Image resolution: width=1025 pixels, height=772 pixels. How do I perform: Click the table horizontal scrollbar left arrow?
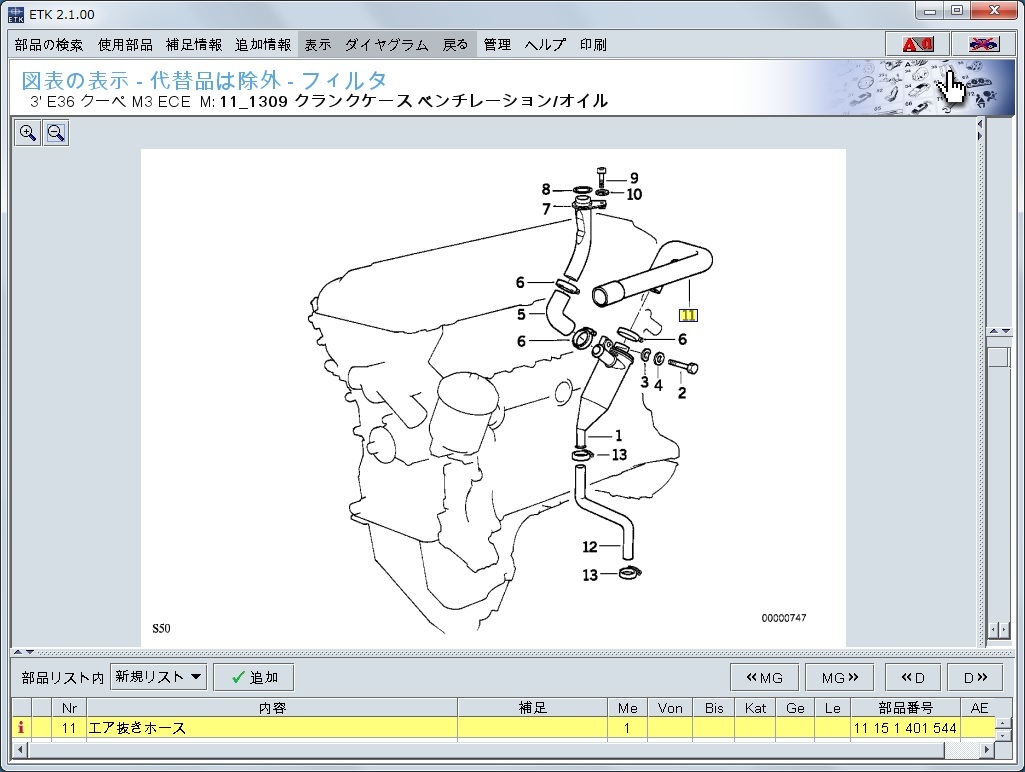[19, 749]
